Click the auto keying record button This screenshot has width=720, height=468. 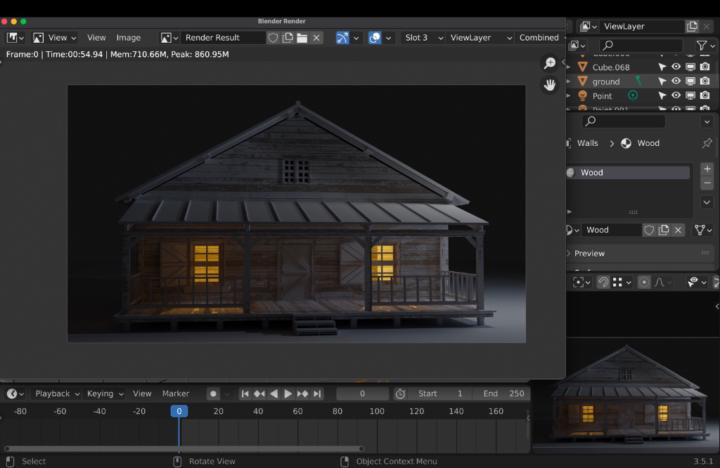click(x=213, y=394)
